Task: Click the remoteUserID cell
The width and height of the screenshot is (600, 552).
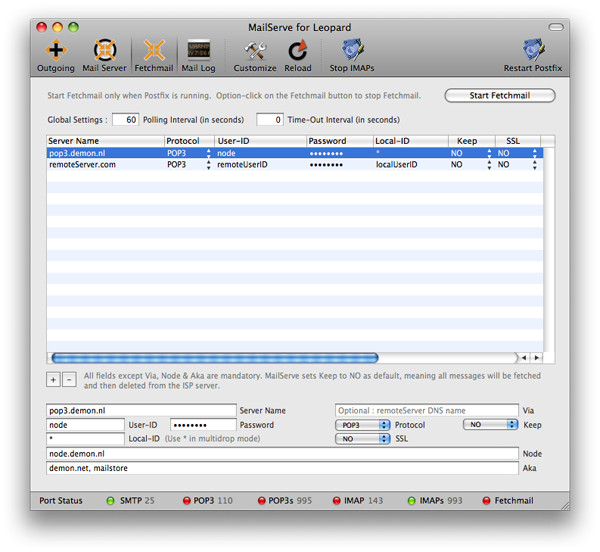Action: (x=242, y=165)
